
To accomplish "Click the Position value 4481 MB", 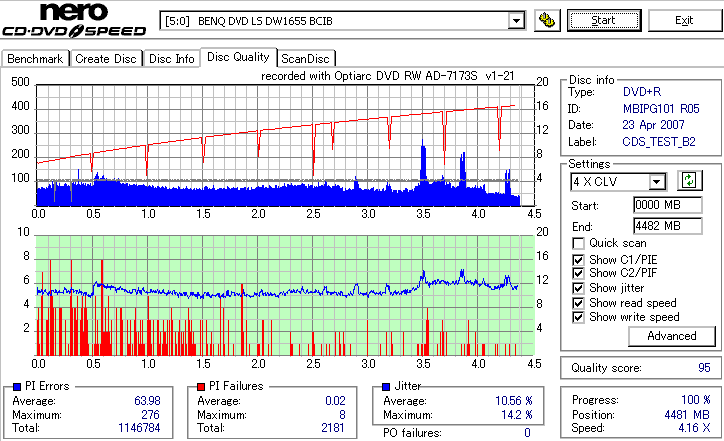I will (687, 415).
